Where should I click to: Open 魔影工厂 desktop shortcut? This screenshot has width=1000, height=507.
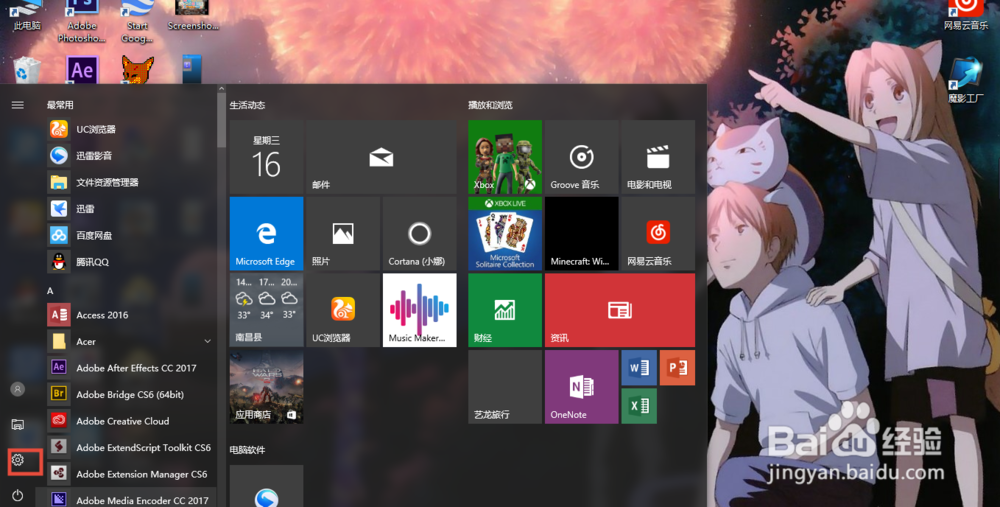point(966,81)
